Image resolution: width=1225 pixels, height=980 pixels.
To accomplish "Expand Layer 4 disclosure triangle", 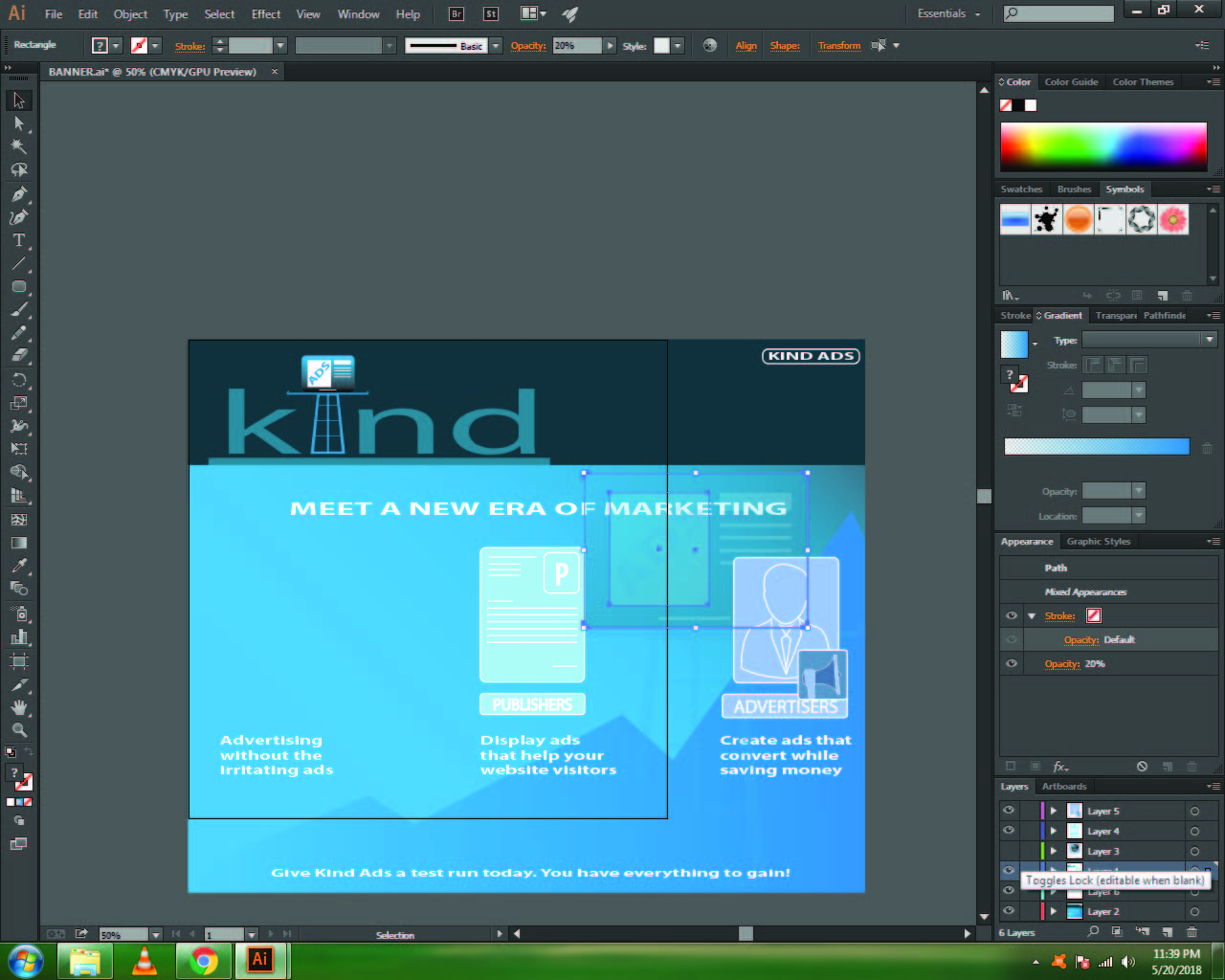I will coord(1054,831).
